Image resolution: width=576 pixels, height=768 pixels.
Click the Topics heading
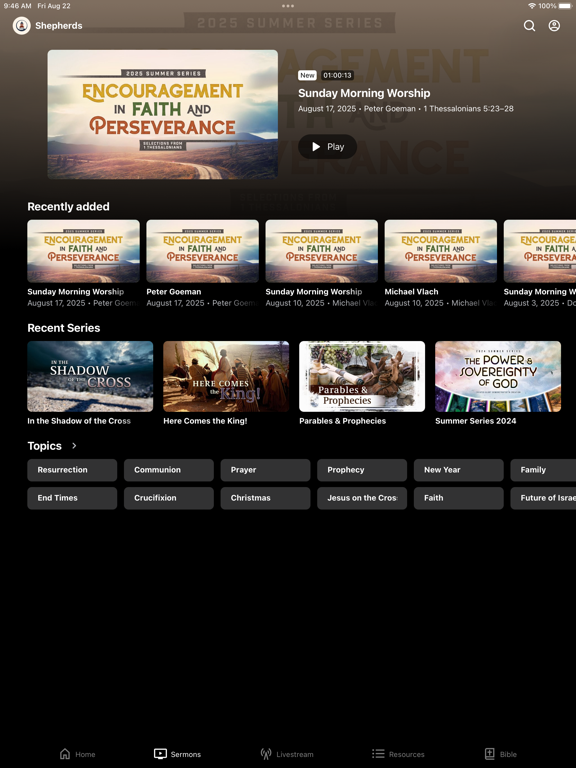coord(45,446)
